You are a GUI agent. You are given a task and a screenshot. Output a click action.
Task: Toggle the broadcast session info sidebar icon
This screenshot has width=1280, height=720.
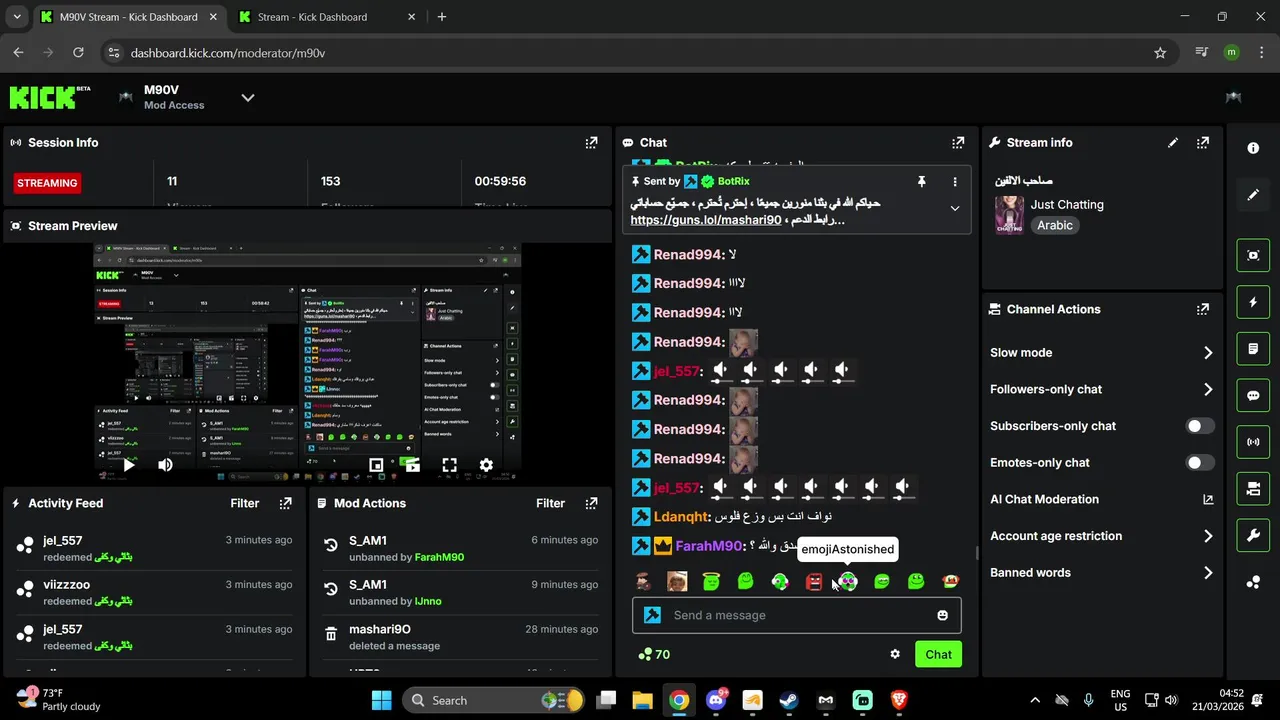click(x=1253, y=442)
